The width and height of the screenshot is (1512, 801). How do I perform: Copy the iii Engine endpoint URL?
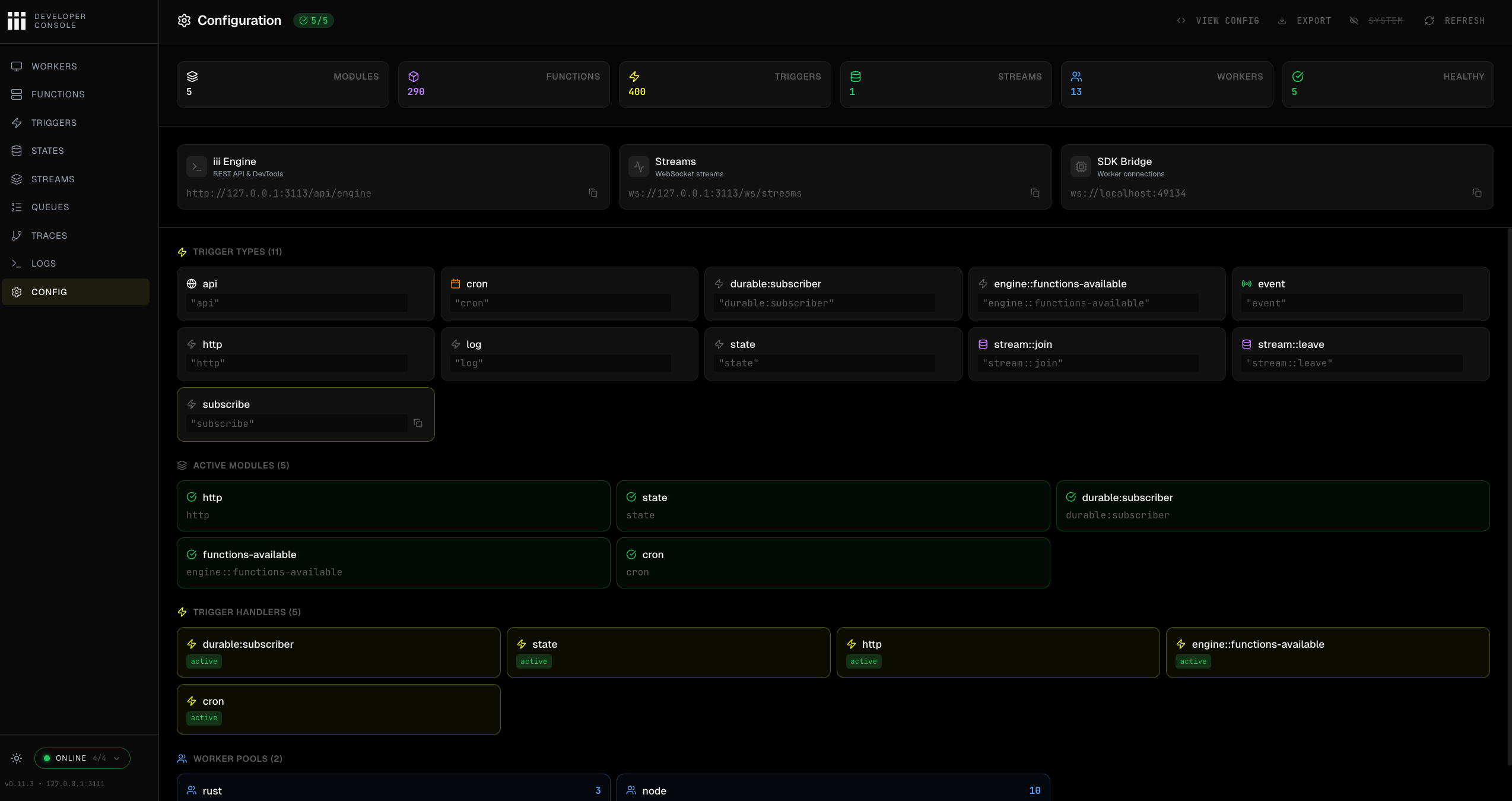(x=593, y=193)
